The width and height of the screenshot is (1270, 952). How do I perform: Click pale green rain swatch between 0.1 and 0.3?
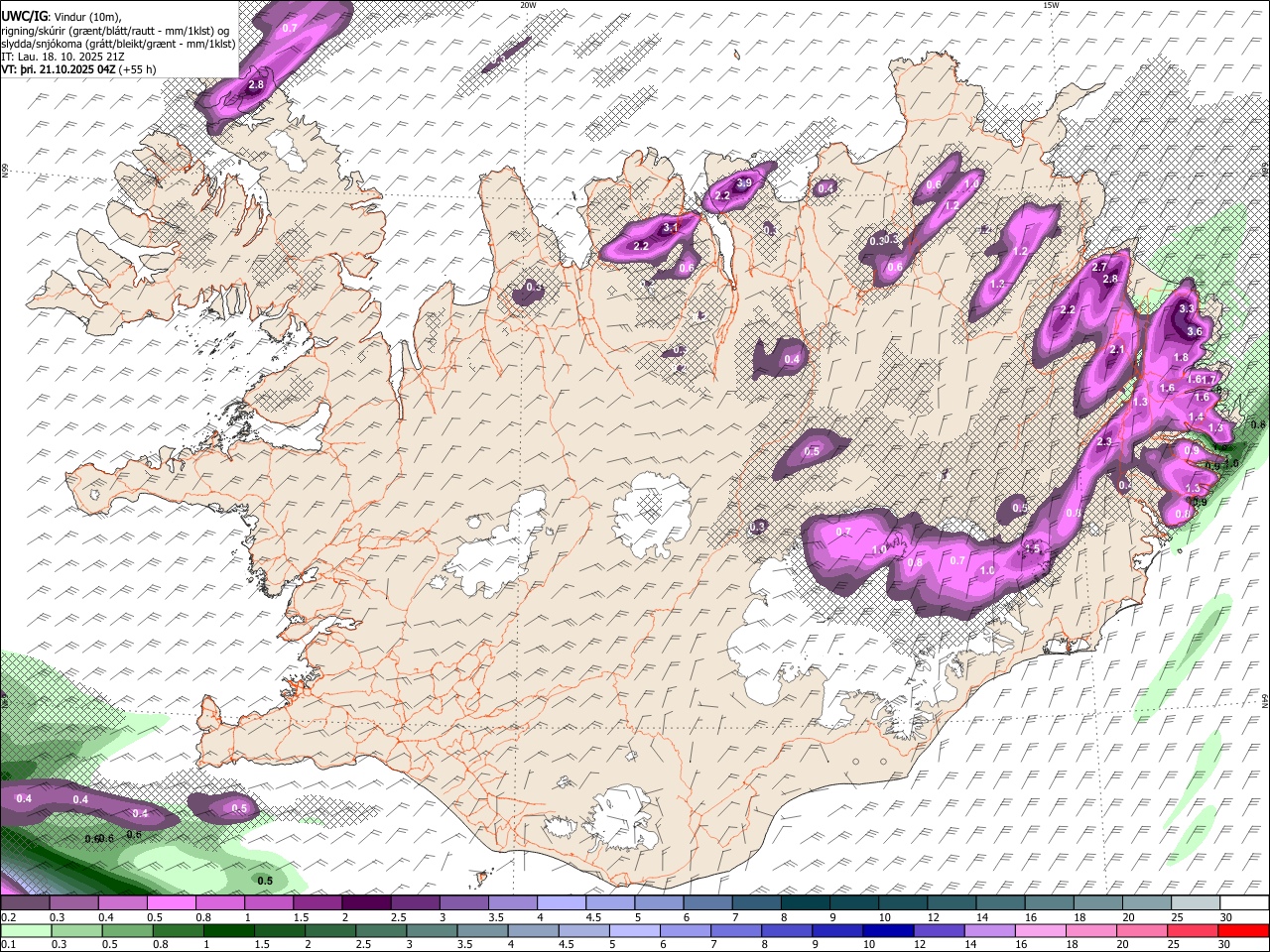pyautogui.click(x=25, y=930)
